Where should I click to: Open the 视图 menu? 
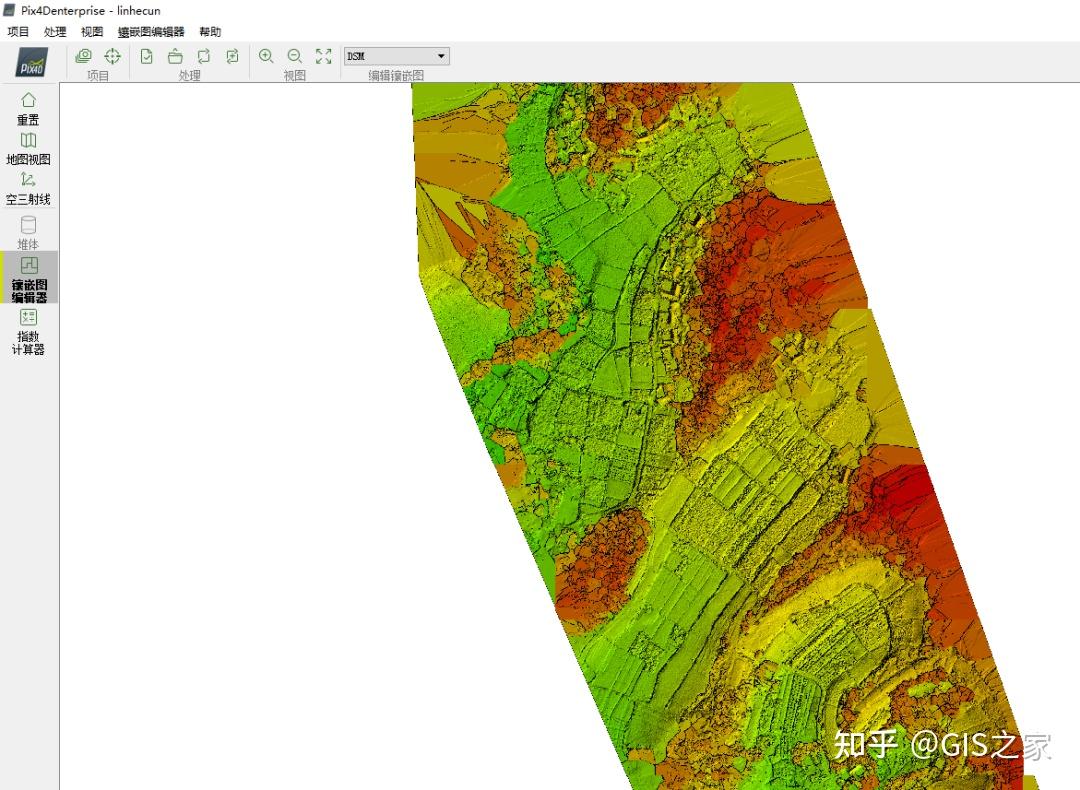[x=92, y=32]
